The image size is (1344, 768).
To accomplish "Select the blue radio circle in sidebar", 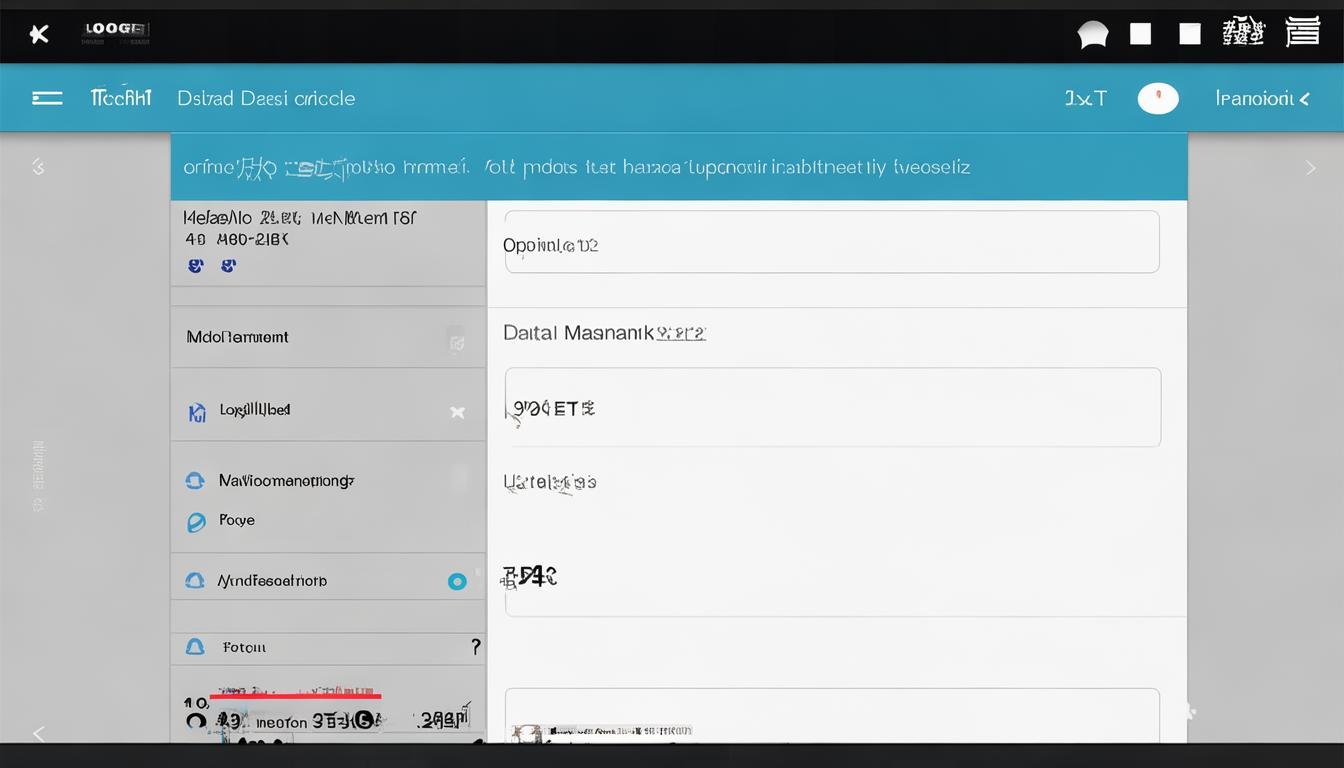I will [457, 581].
